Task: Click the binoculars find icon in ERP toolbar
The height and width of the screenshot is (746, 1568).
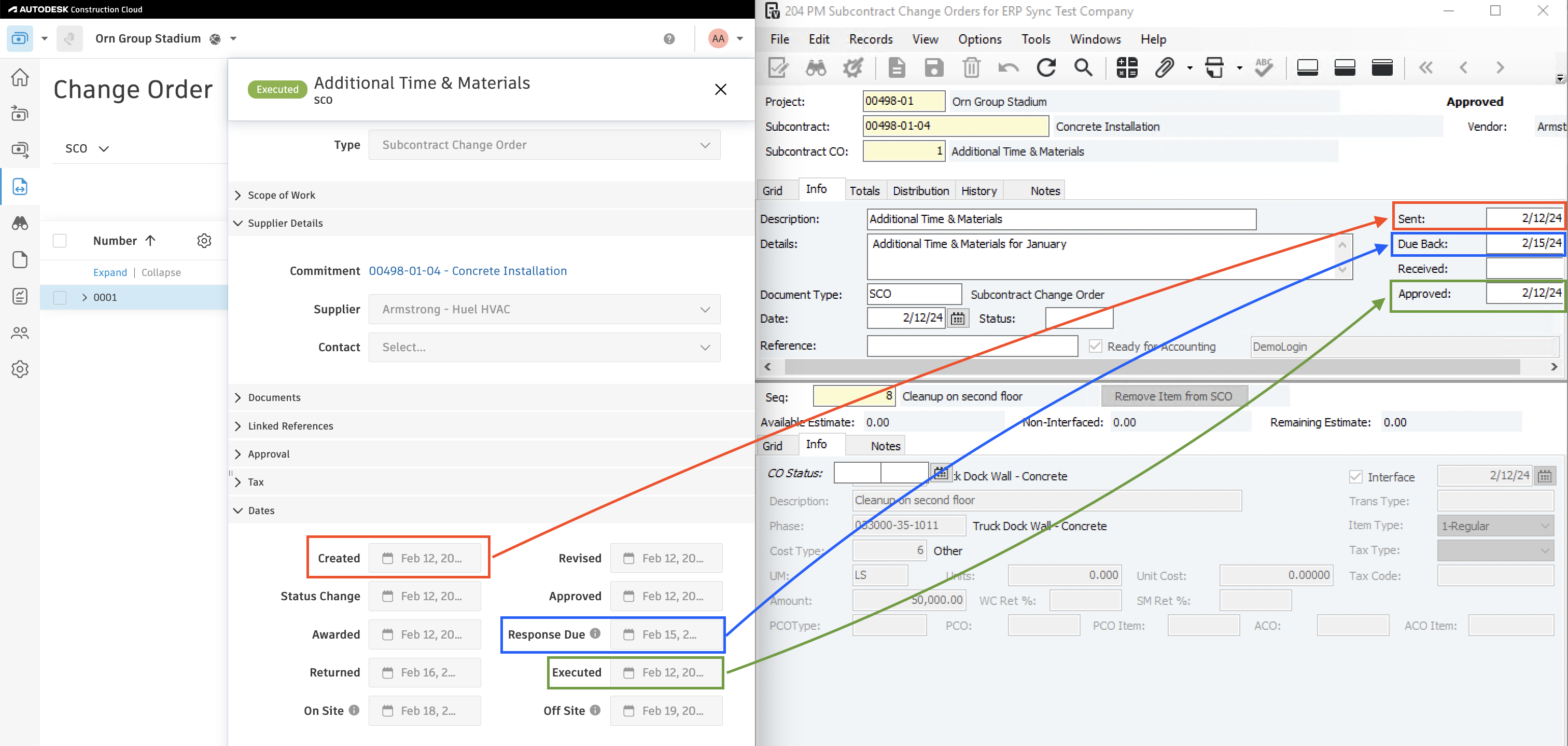Action: pos(816,67)
